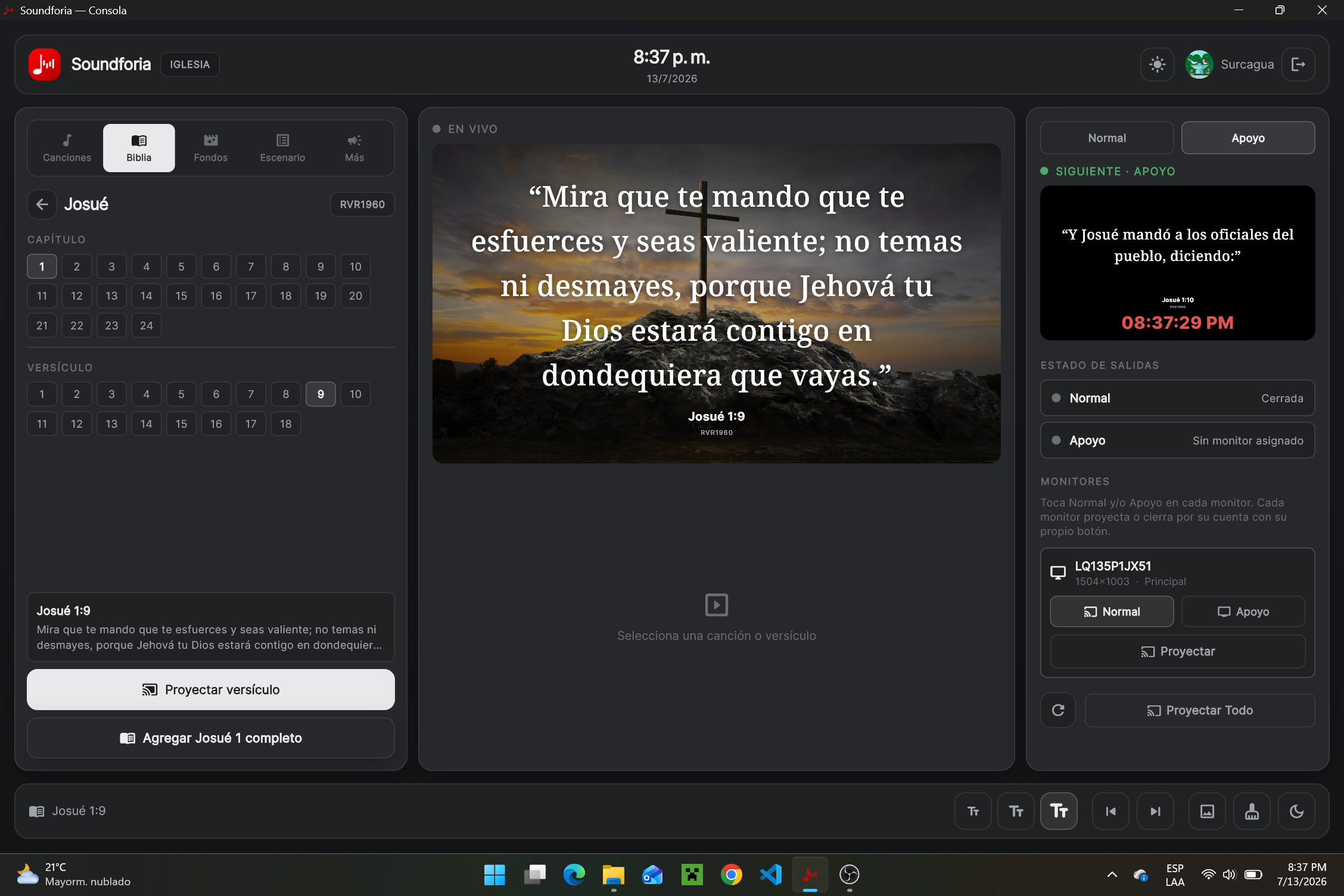
Task: Select chapter 5 of Josué
Action: [181, 266]
